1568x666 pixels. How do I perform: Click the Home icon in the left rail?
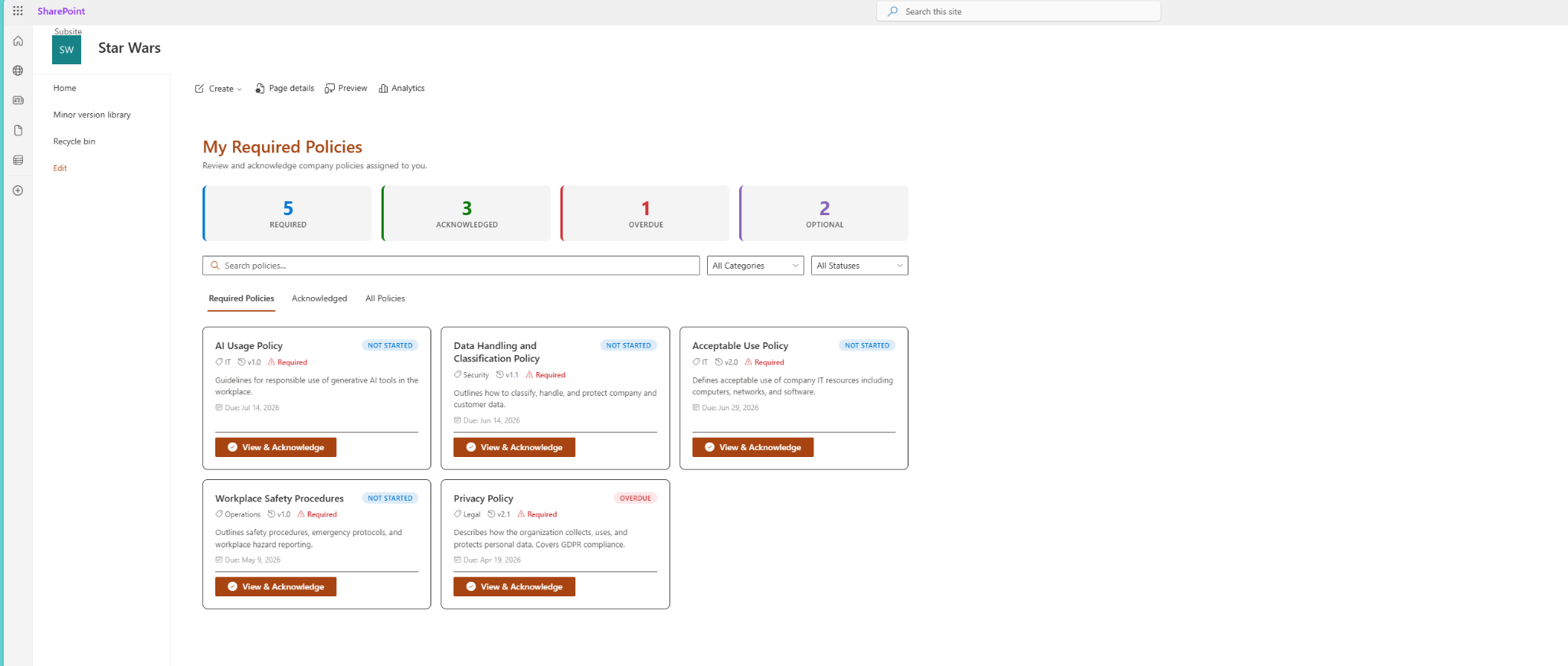pos(18,41)
